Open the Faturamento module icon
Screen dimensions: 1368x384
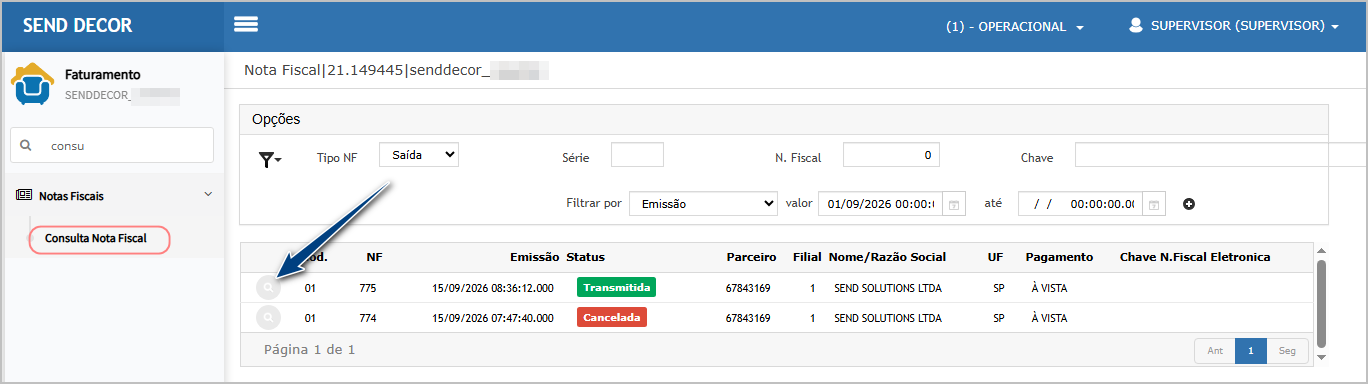[32, 84]
